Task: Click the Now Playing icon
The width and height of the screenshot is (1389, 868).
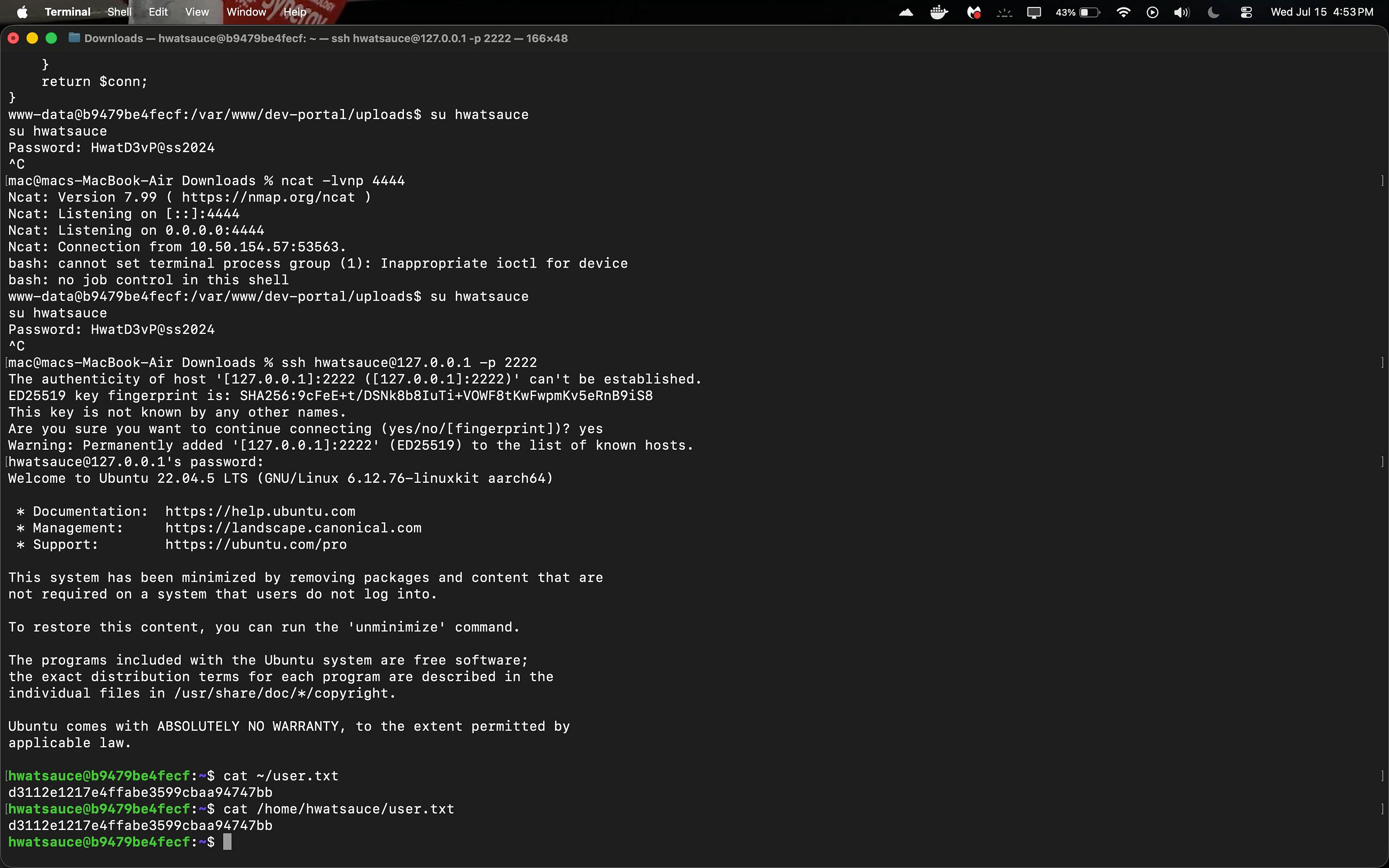Action: pos(1152,12)
